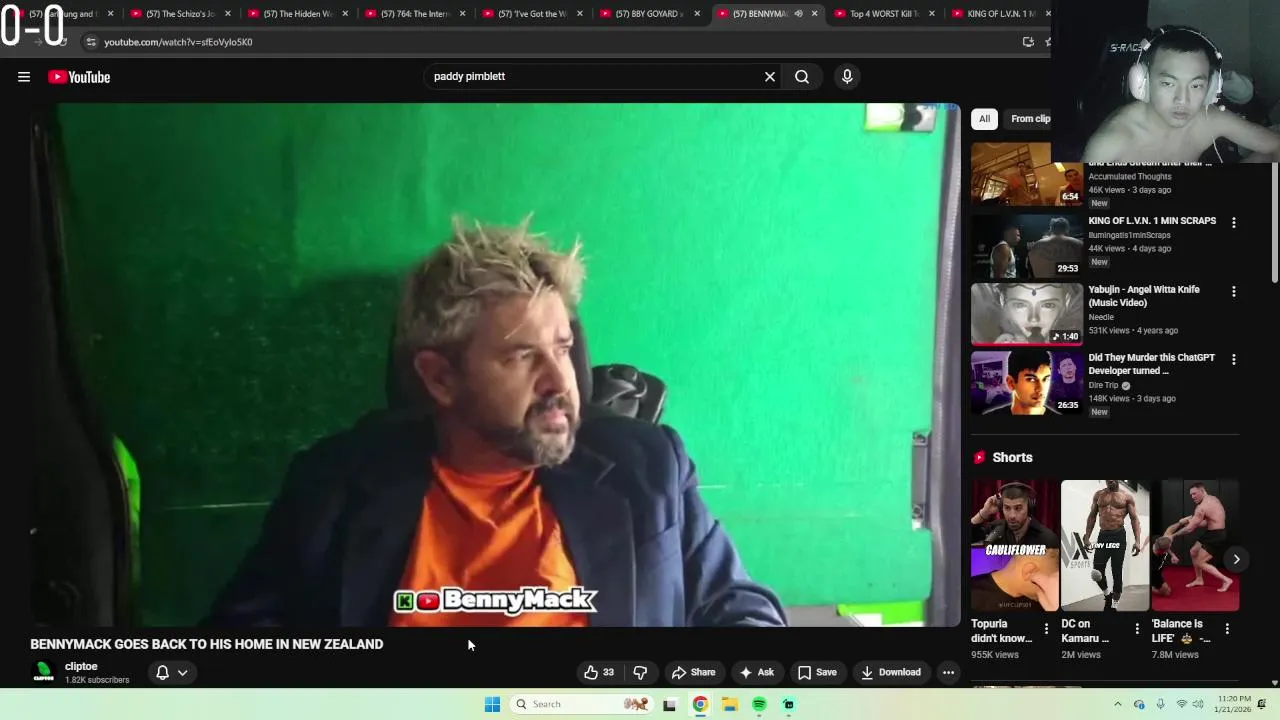Click the video player to pause playback
Viewport: 1280px width, 720px height.
tap(495, 365)
